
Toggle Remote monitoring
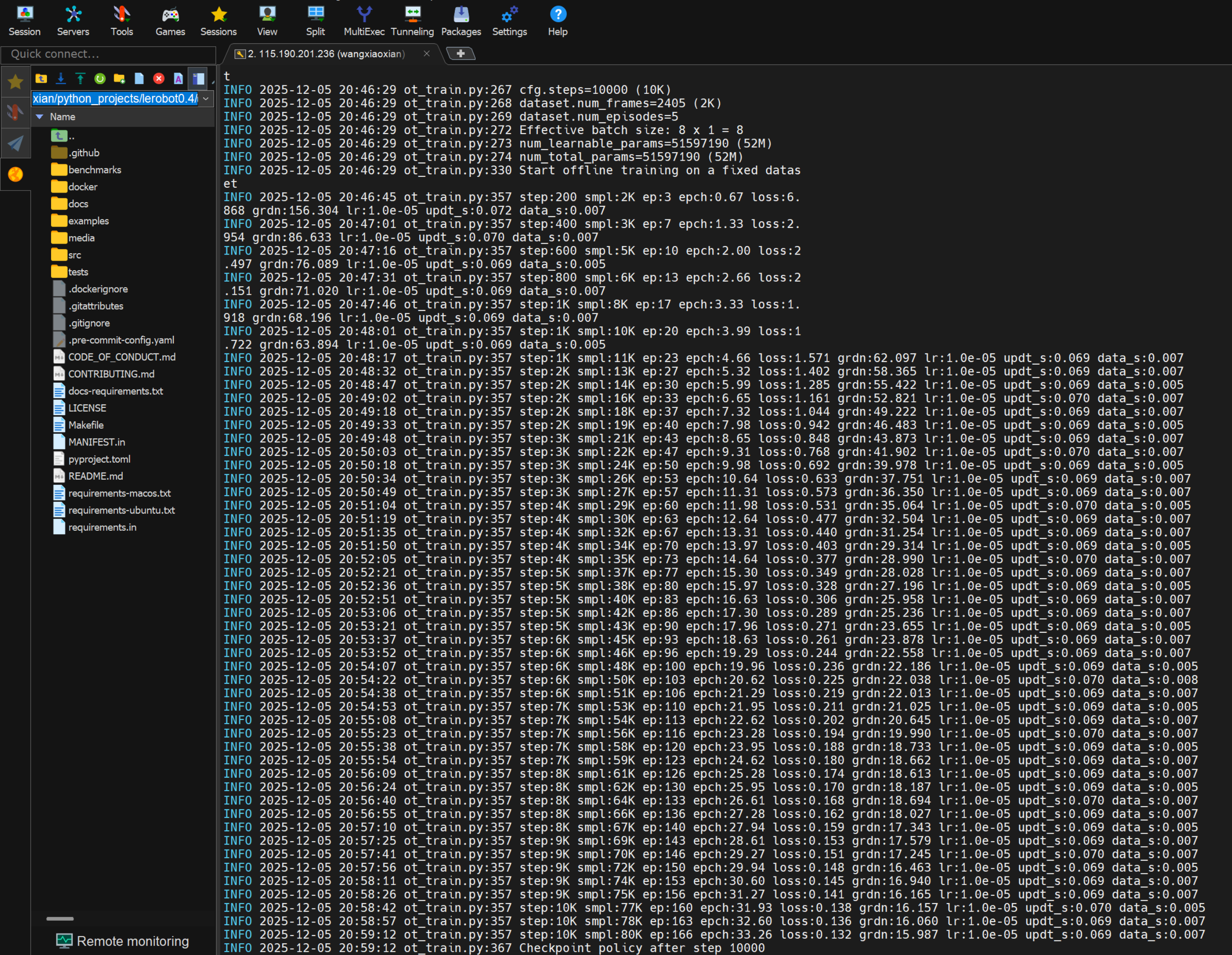(122, 941)
